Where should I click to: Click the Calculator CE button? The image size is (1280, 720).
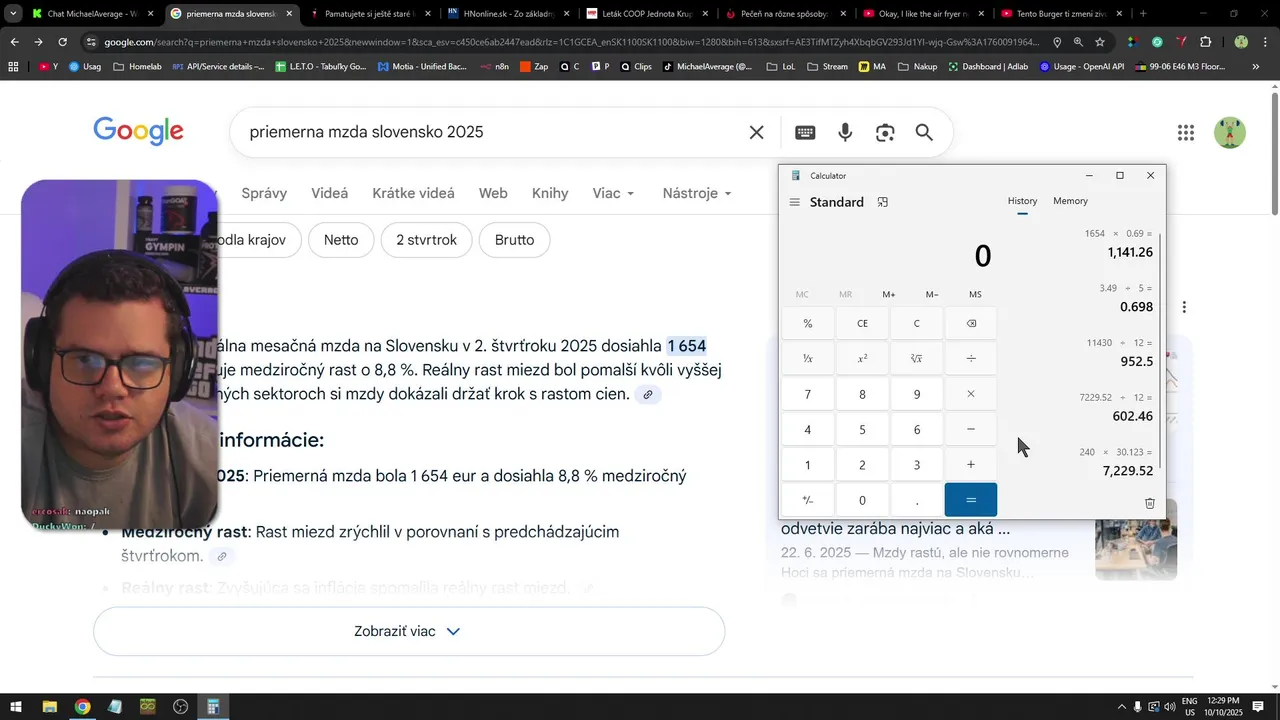tap(862, 323)
